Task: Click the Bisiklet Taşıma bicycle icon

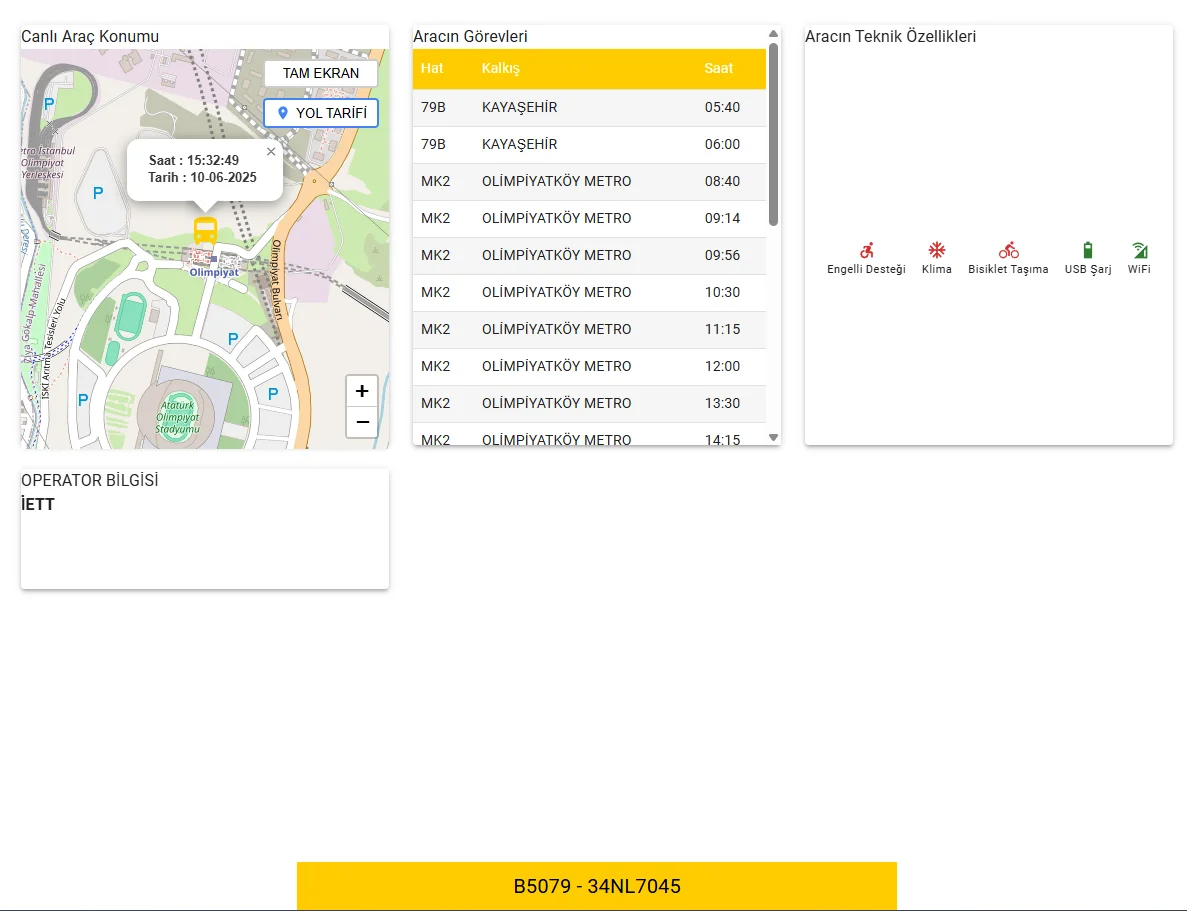Action: click(x=1008, y=250)
